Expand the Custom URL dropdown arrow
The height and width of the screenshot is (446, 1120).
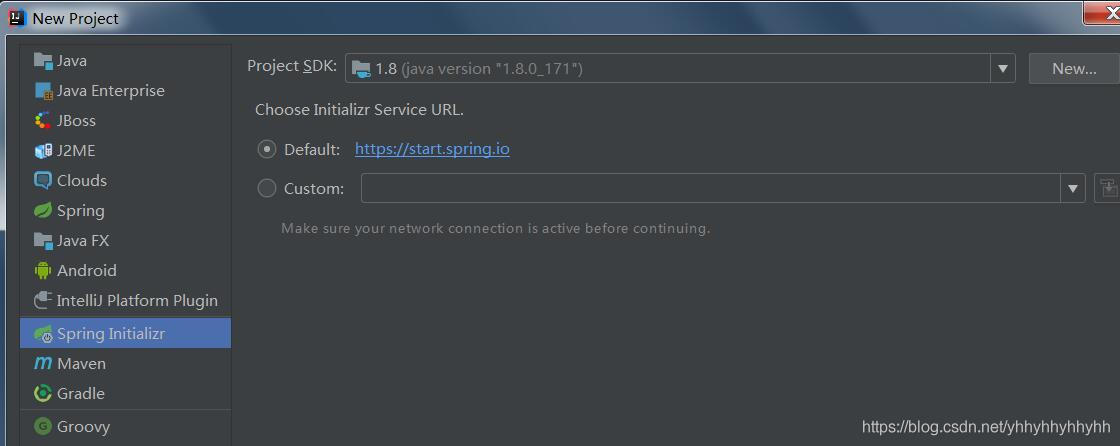tap(1072, 188)
